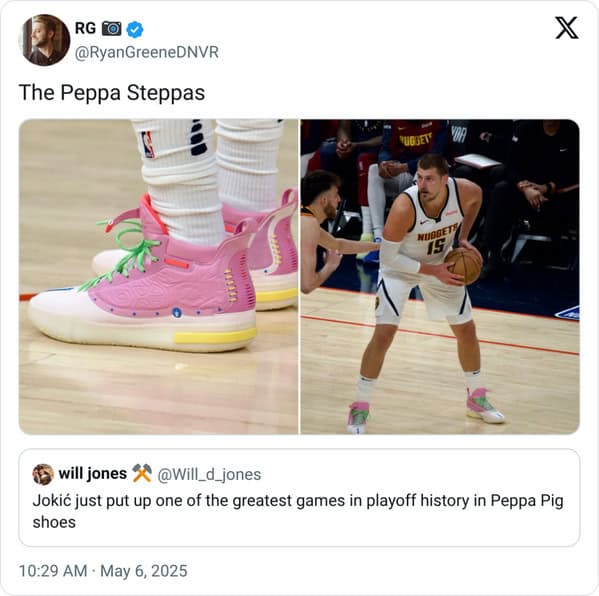Click the X logo icon
The height and width of the screenshot is (596, 599).
click(x=567, y=28)
